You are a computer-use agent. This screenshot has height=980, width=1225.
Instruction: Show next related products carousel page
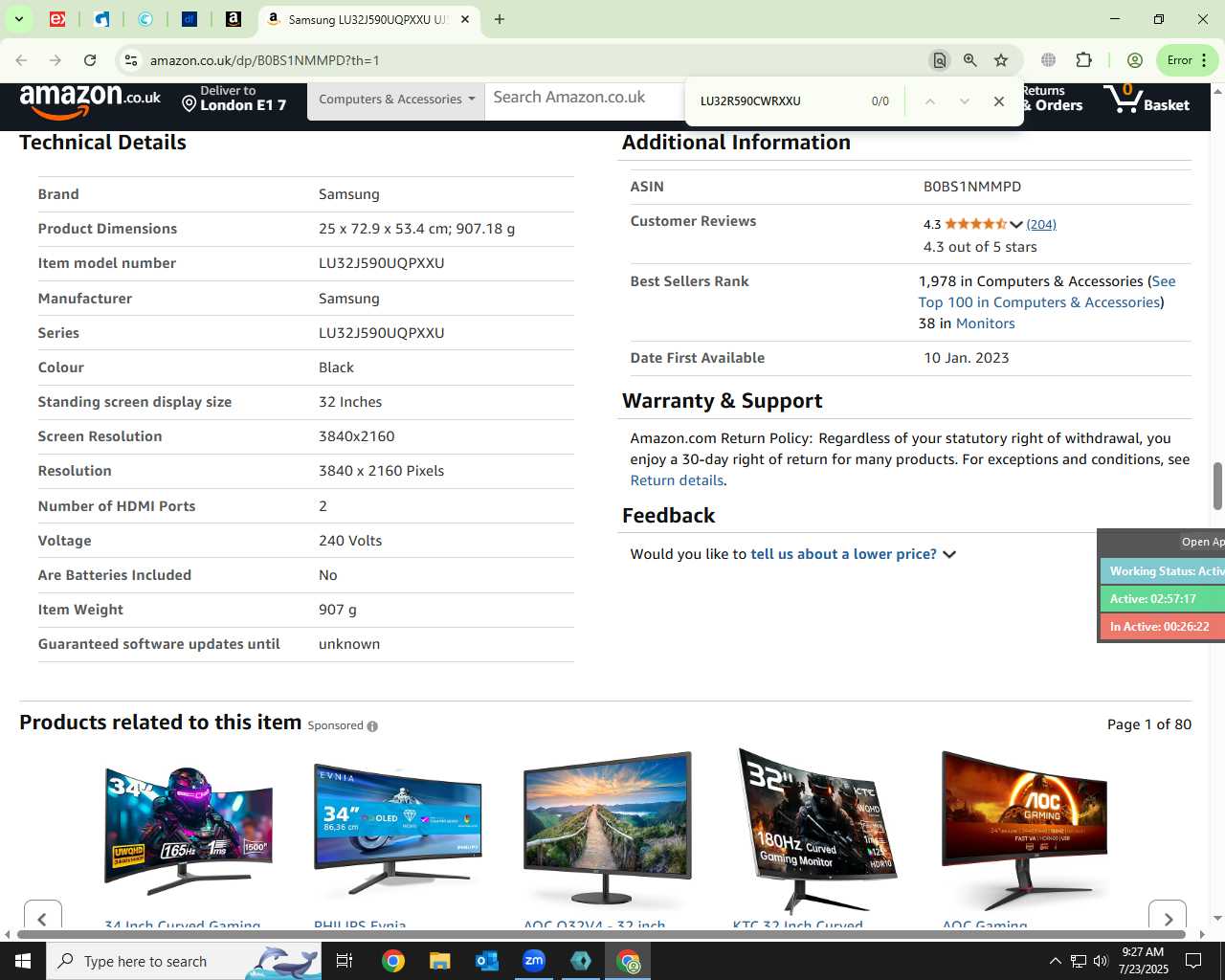click(x=1168, y=917)
